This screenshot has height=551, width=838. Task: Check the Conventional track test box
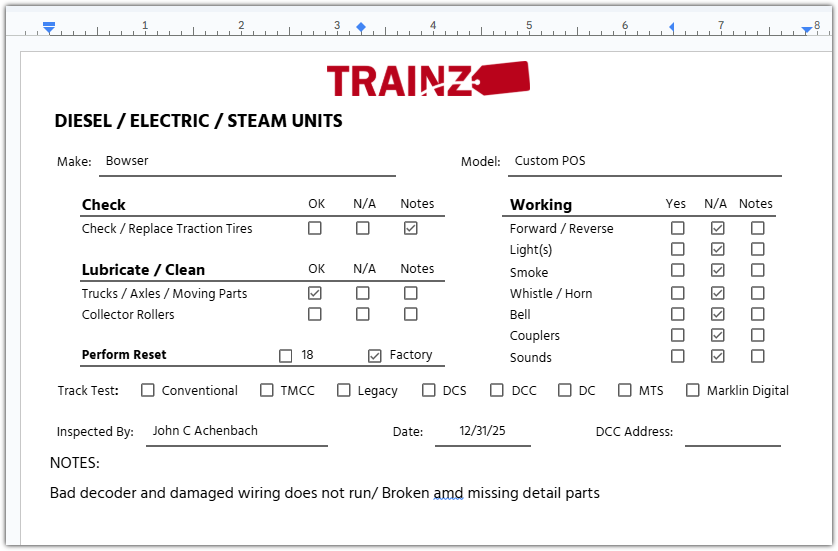tap(148, 390)
